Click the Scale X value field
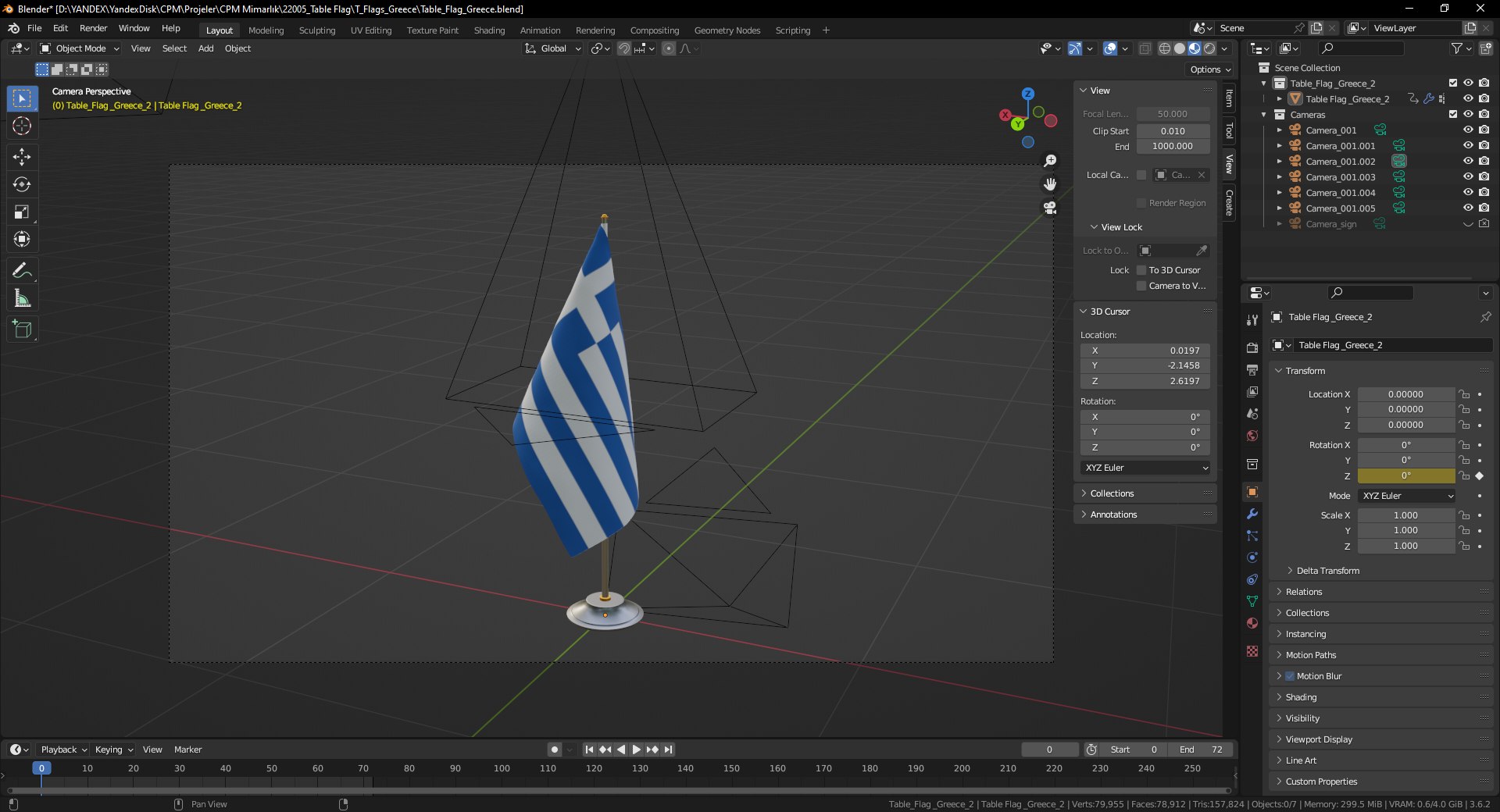Viewport: 1500px width, 812px height. (1405, 515)
